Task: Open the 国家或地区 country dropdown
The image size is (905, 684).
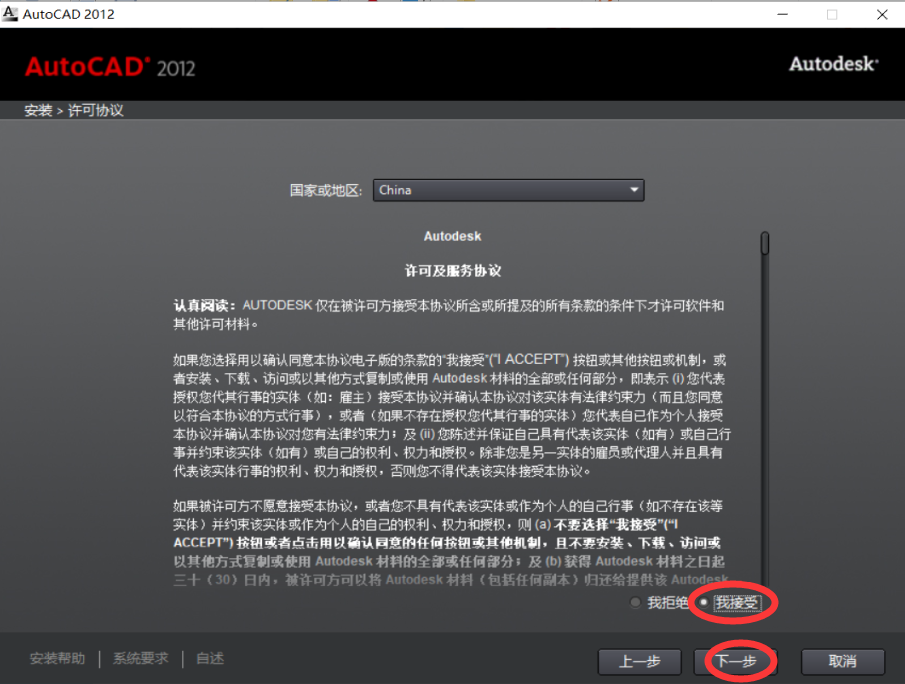Action: (508, 190)
